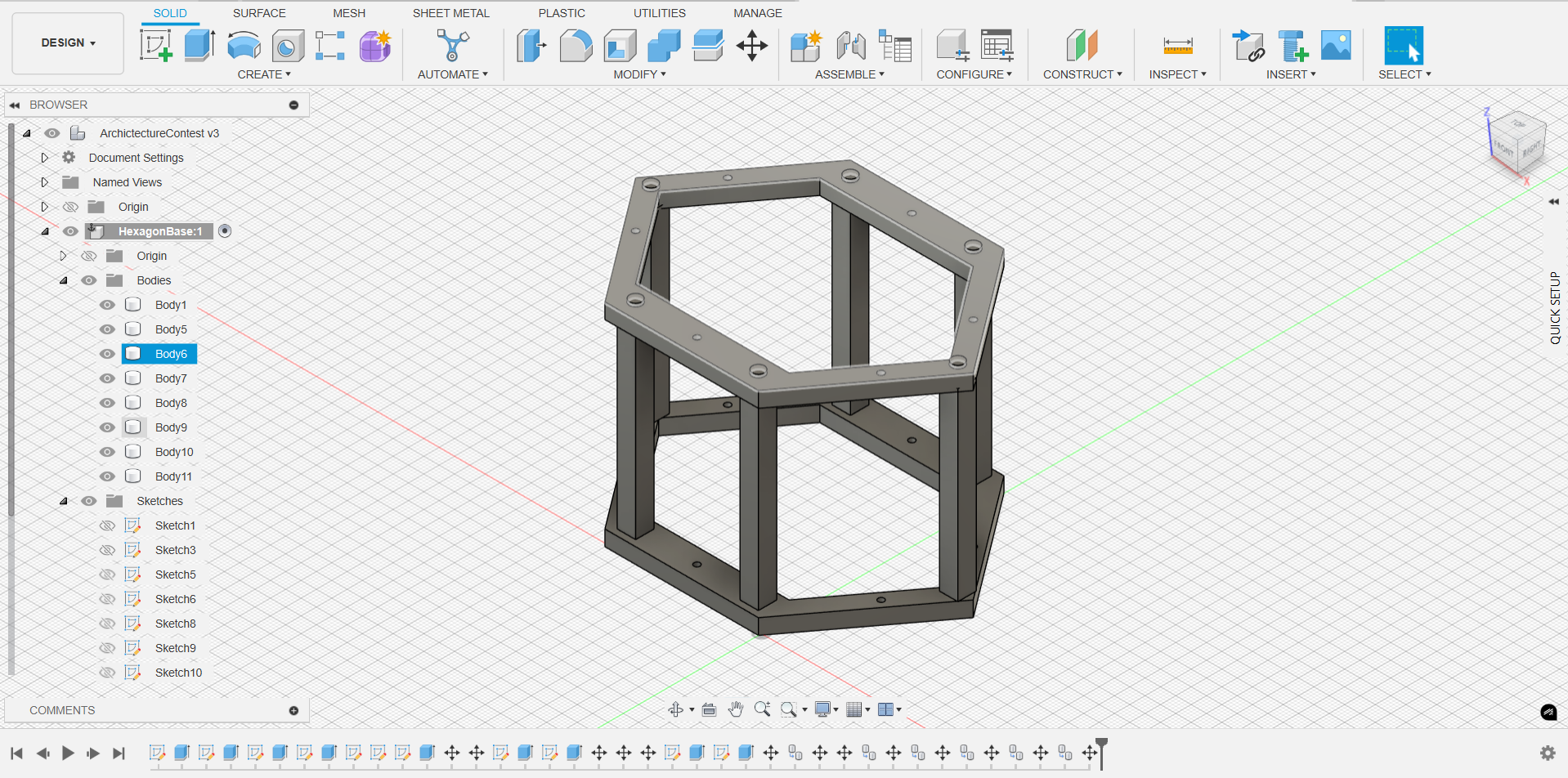1568x778 pixels.
Task: Open the Create Form purple icon
Action: 375,46
